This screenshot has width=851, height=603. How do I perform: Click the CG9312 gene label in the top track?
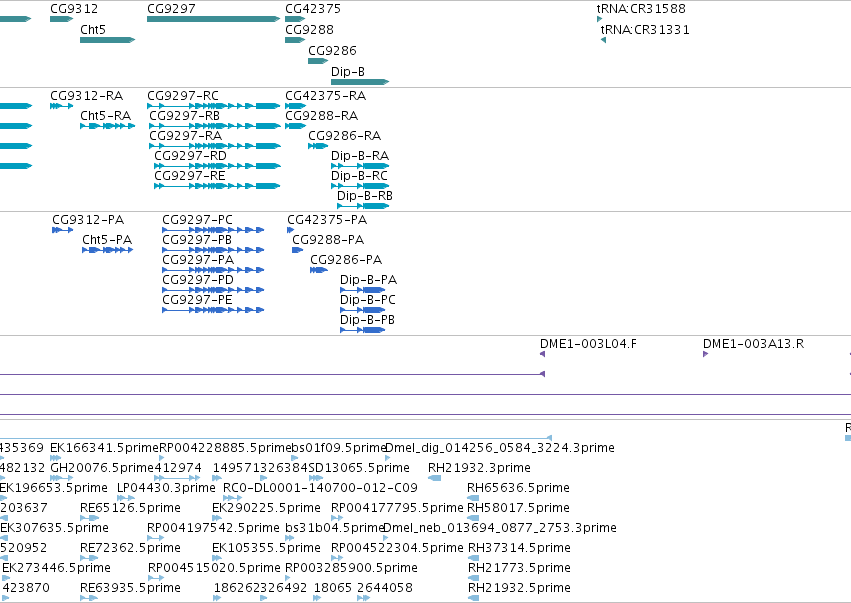(x=74, y=9)
